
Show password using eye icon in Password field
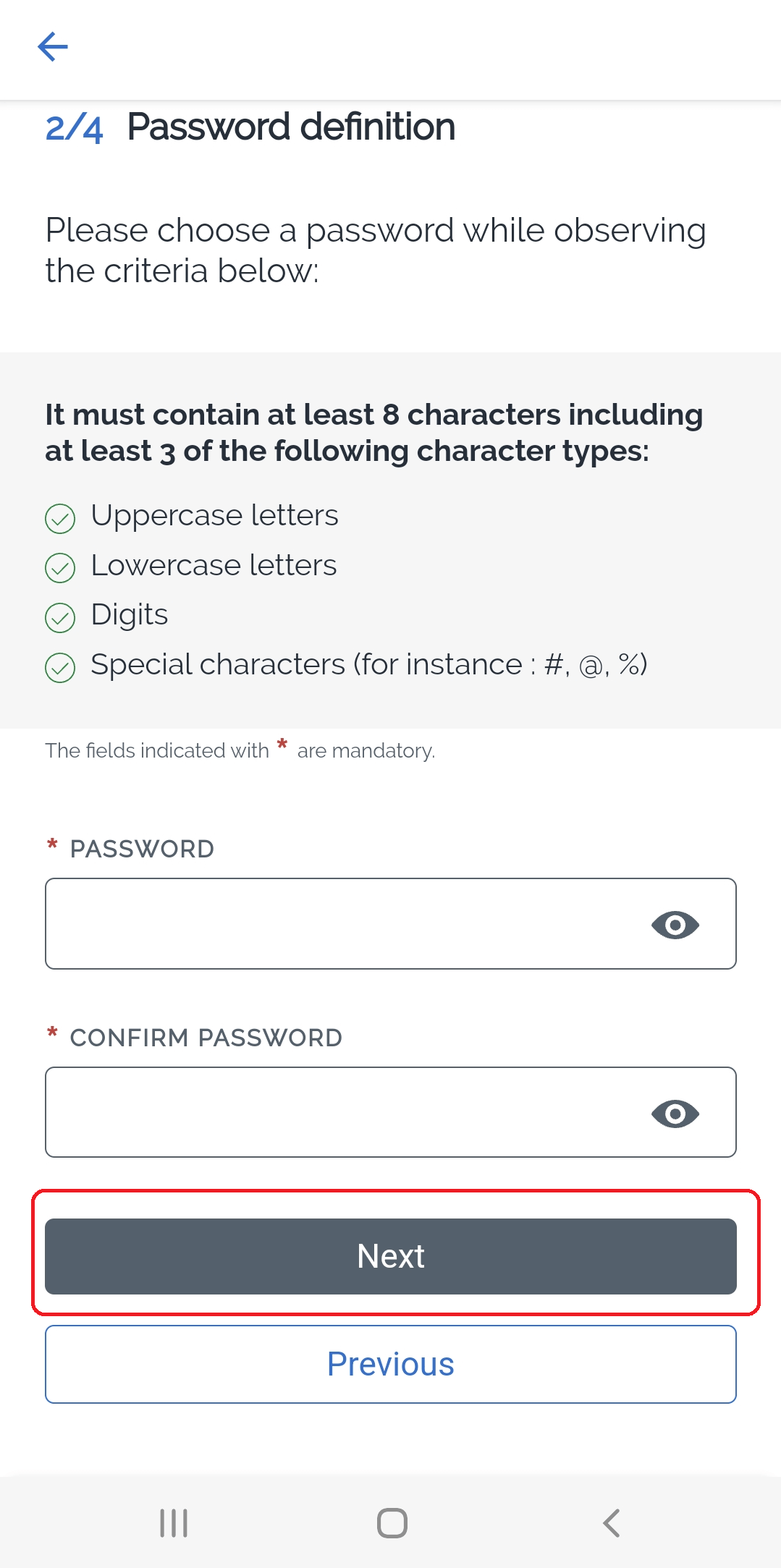point(675,925)
